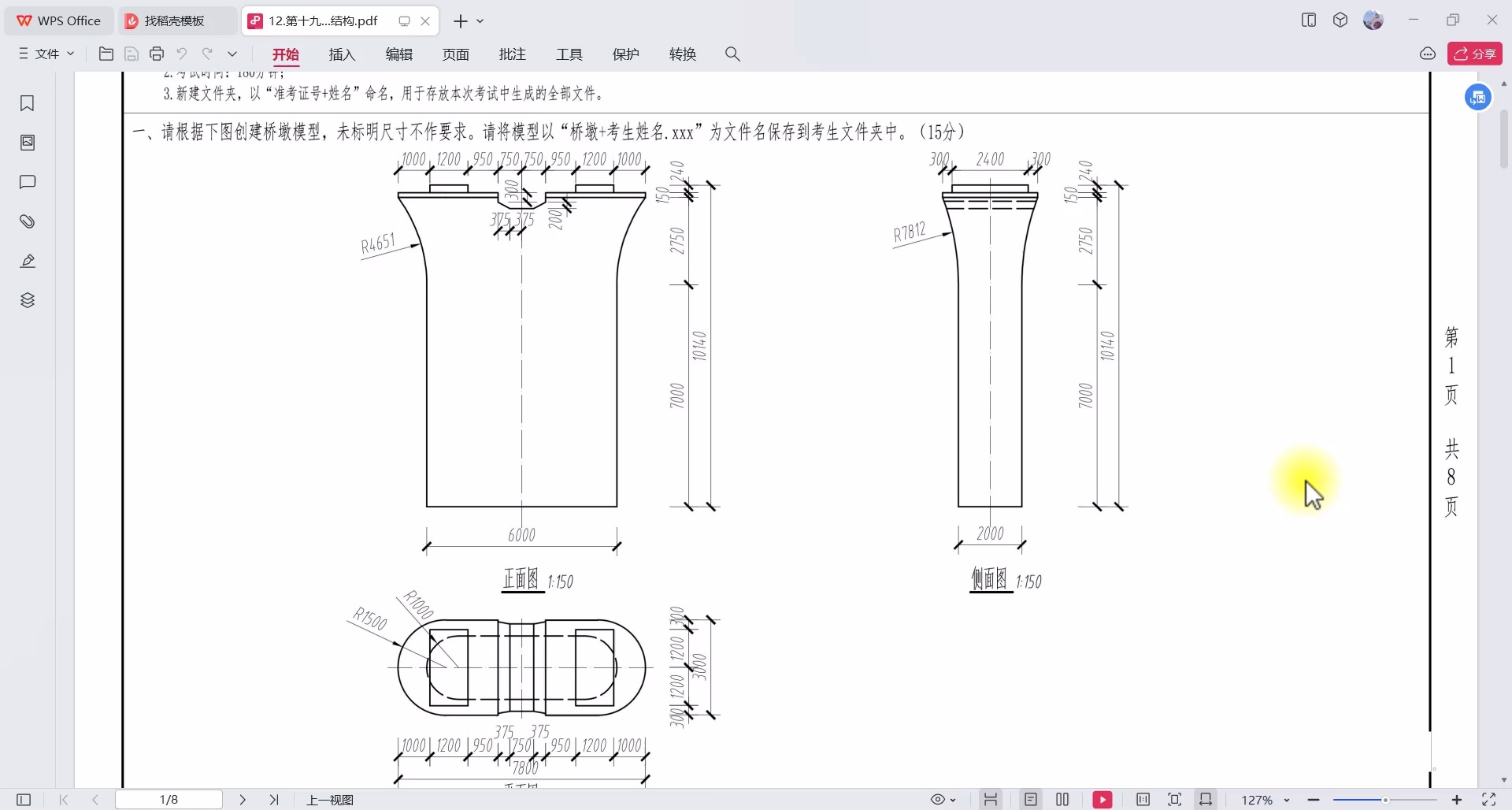Image resolution: width=1512 pixels, height=810 pixels.
Task: Open the page thumbnails panel
Action: [27, 143]
